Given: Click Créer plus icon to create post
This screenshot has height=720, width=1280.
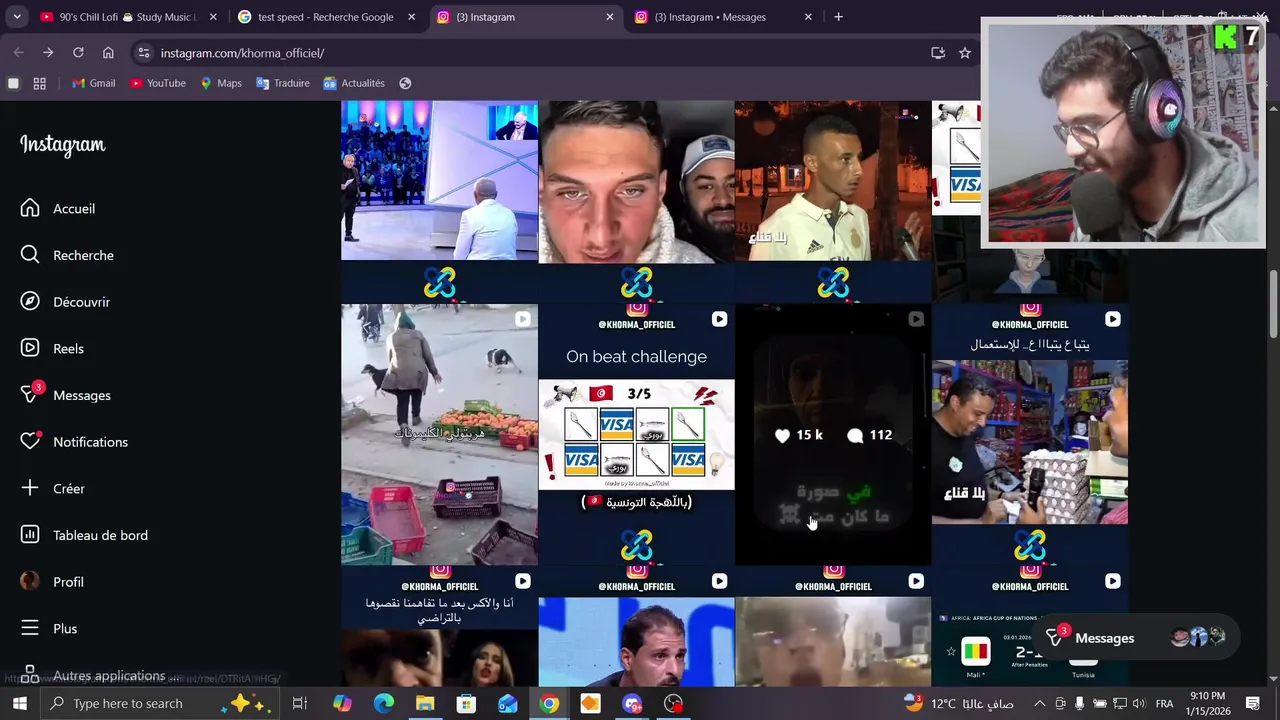Looking at the screenshot, I should coord(52,488).
